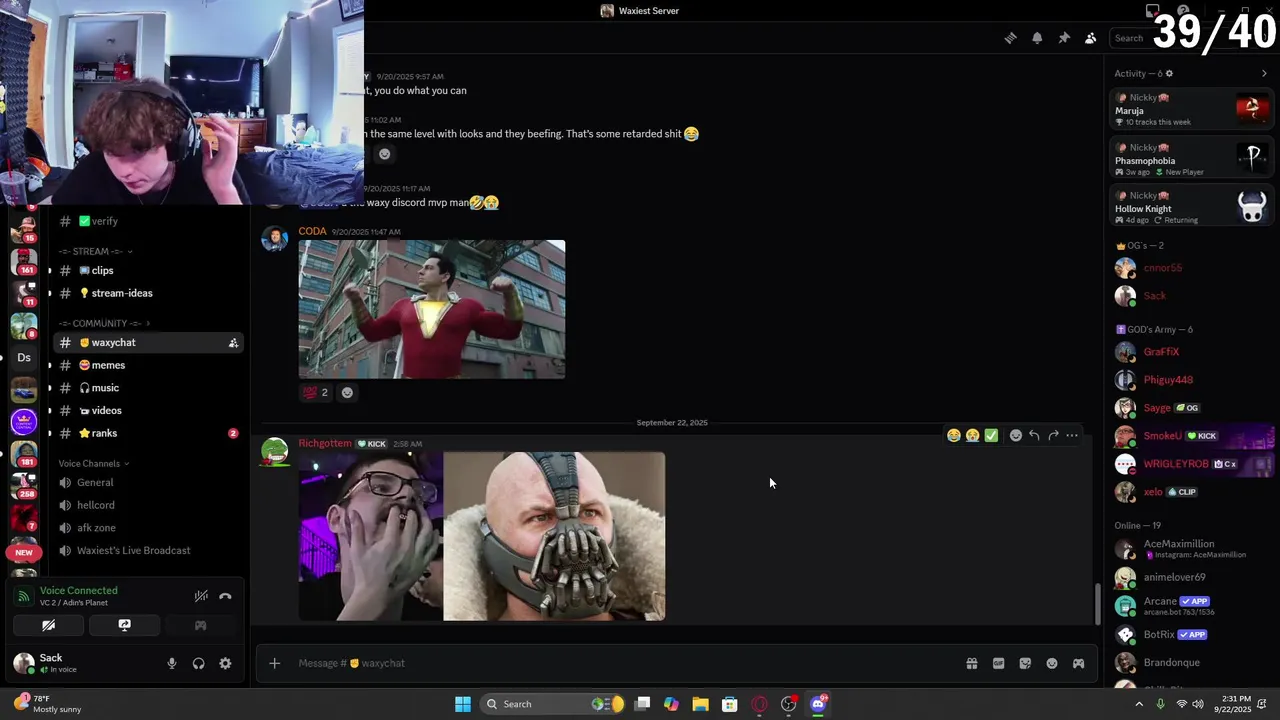Click the Richgottem username
Screen dimensions: 1280x720
pos(325,444)
